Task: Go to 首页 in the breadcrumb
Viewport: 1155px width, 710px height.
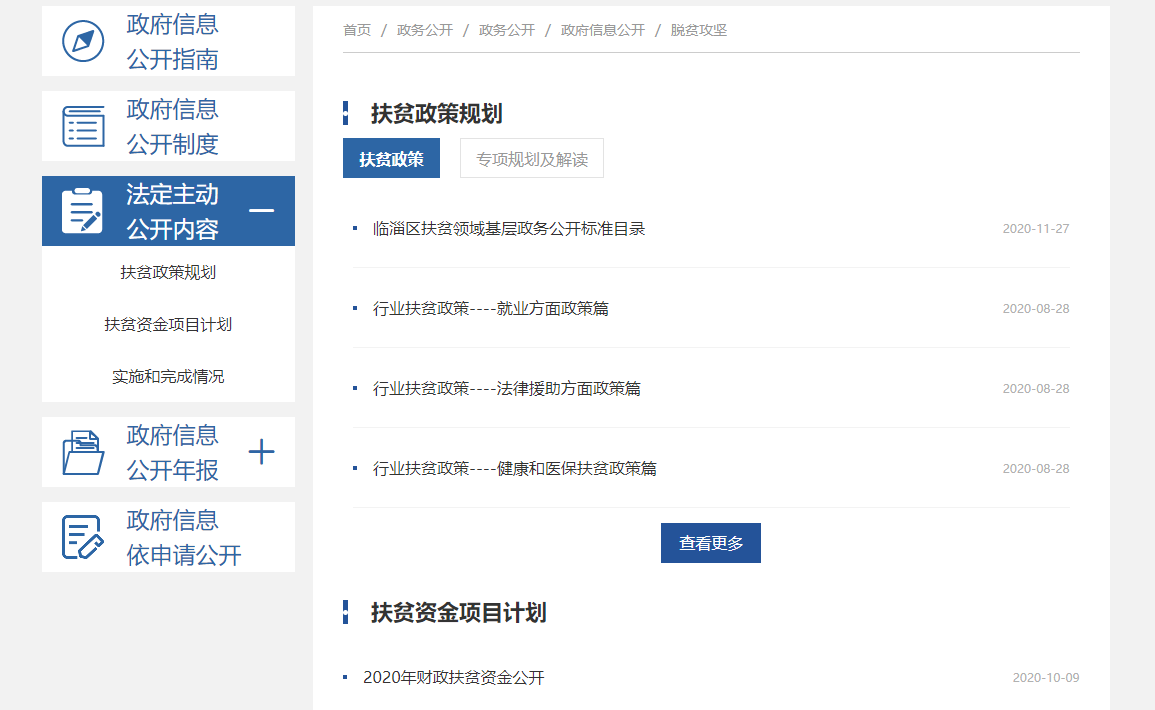Action: (x=357, y=30)
